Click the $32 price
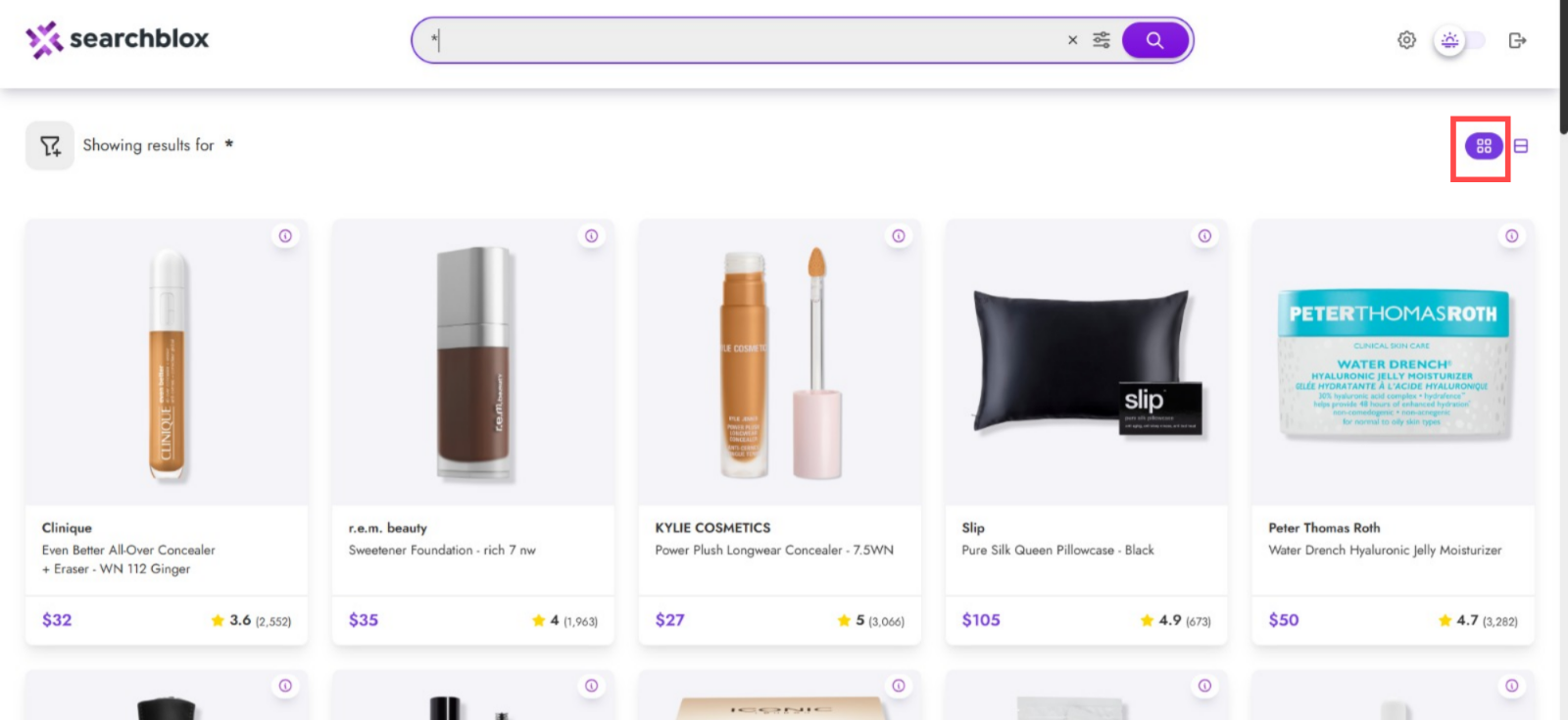 click(x=57, y=620)
